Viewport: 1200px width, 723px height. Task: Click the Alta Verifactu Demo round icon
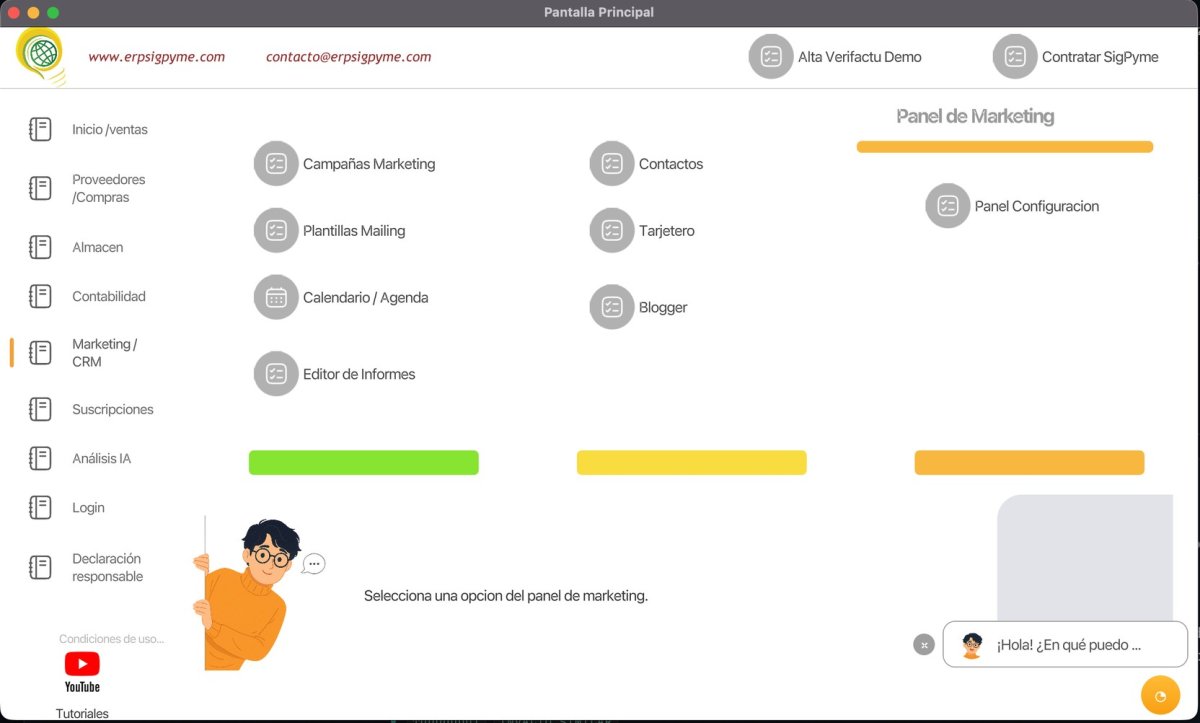pos(771,56)
